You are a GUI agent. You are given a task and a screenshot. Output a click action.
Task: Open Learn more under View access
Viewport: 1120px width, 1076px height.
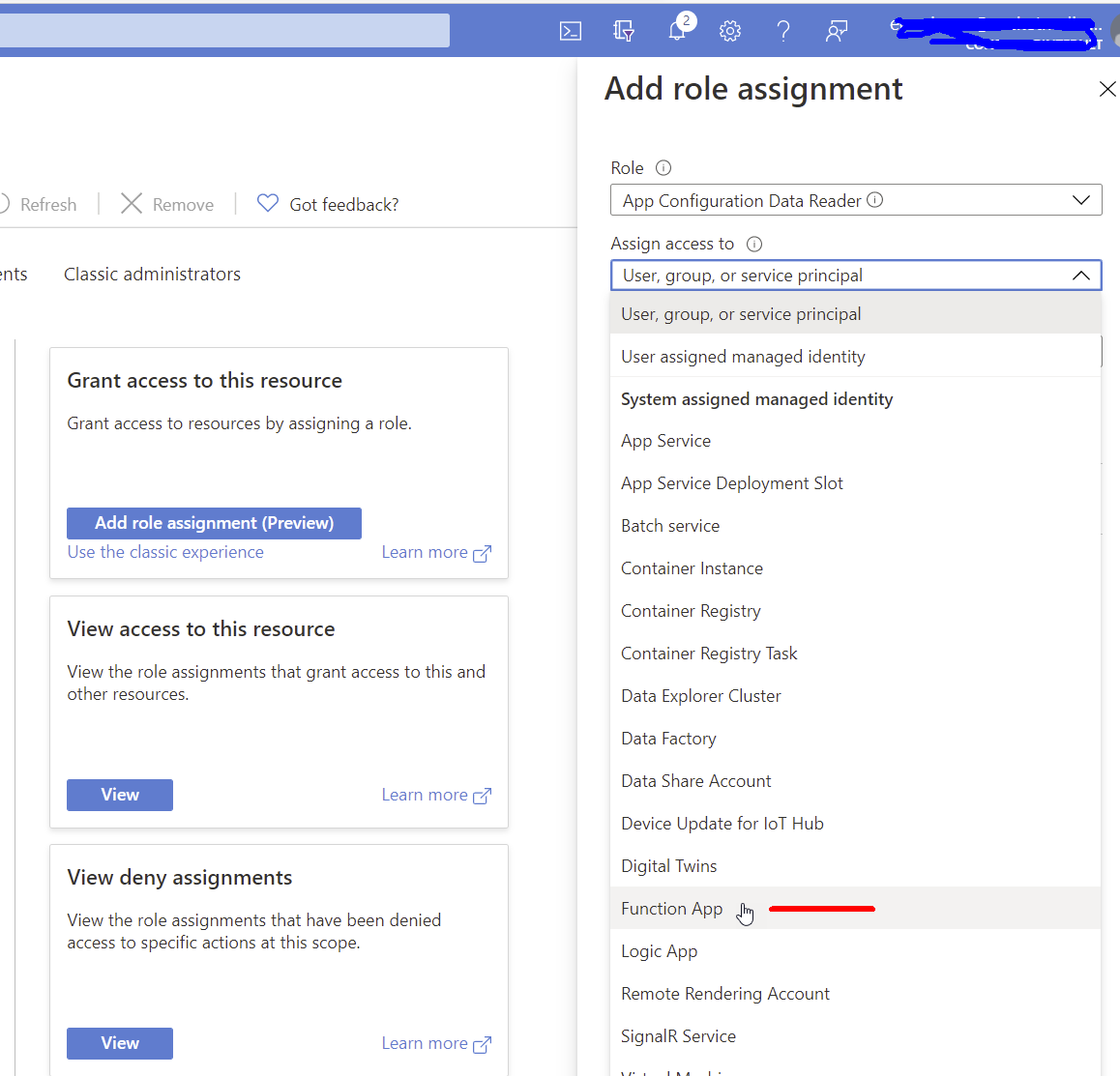(x=436, y=795)
